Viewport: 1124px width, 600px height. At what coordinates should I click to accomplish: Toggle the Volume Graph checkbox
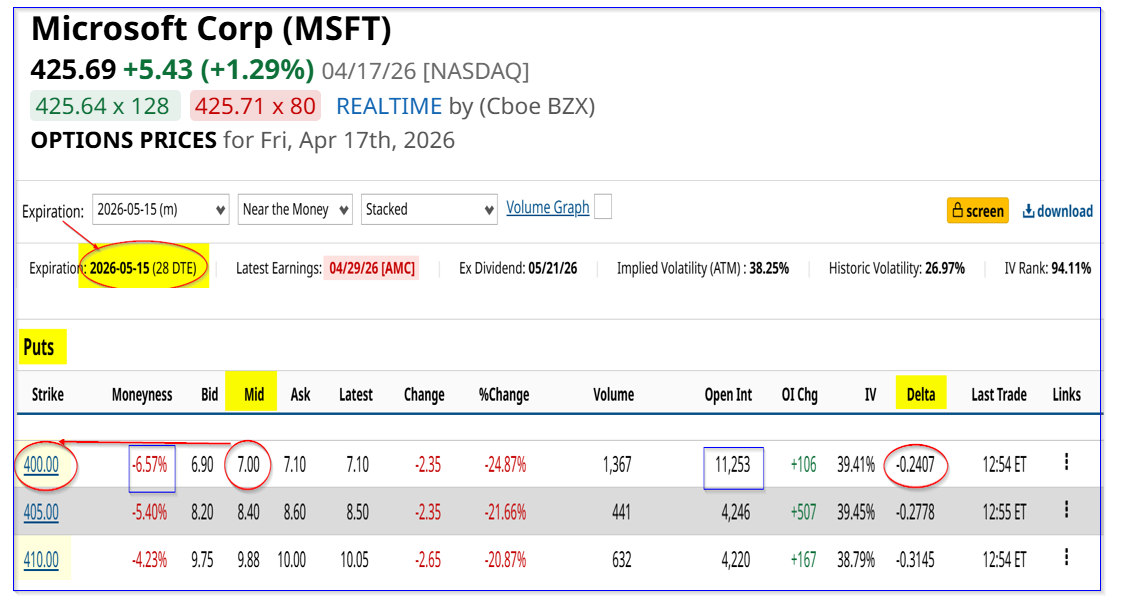602,207
